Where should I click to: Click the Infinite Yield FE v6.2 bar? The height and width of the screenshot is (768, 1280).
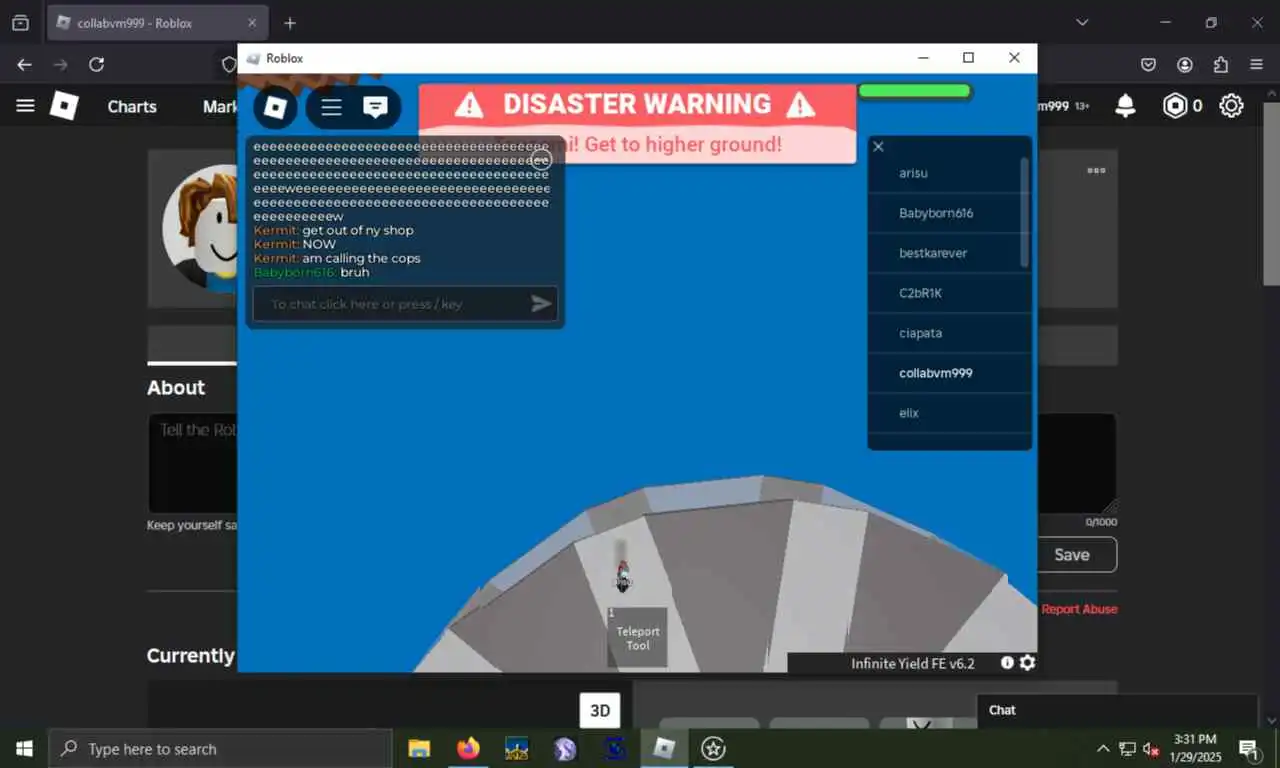tap(912, 663)
